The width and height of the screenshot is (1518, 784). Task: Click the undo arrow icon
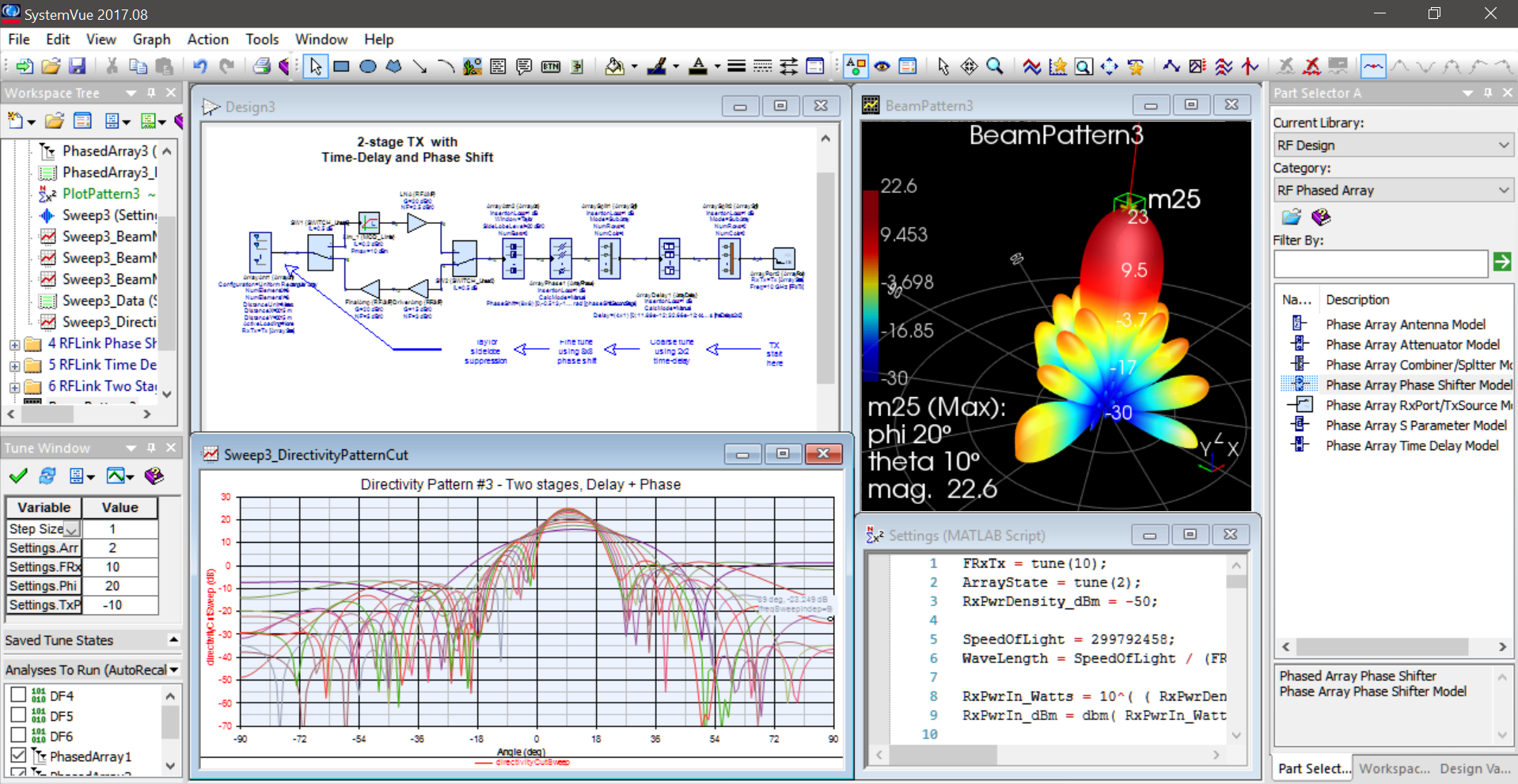[x=199, y=66]
